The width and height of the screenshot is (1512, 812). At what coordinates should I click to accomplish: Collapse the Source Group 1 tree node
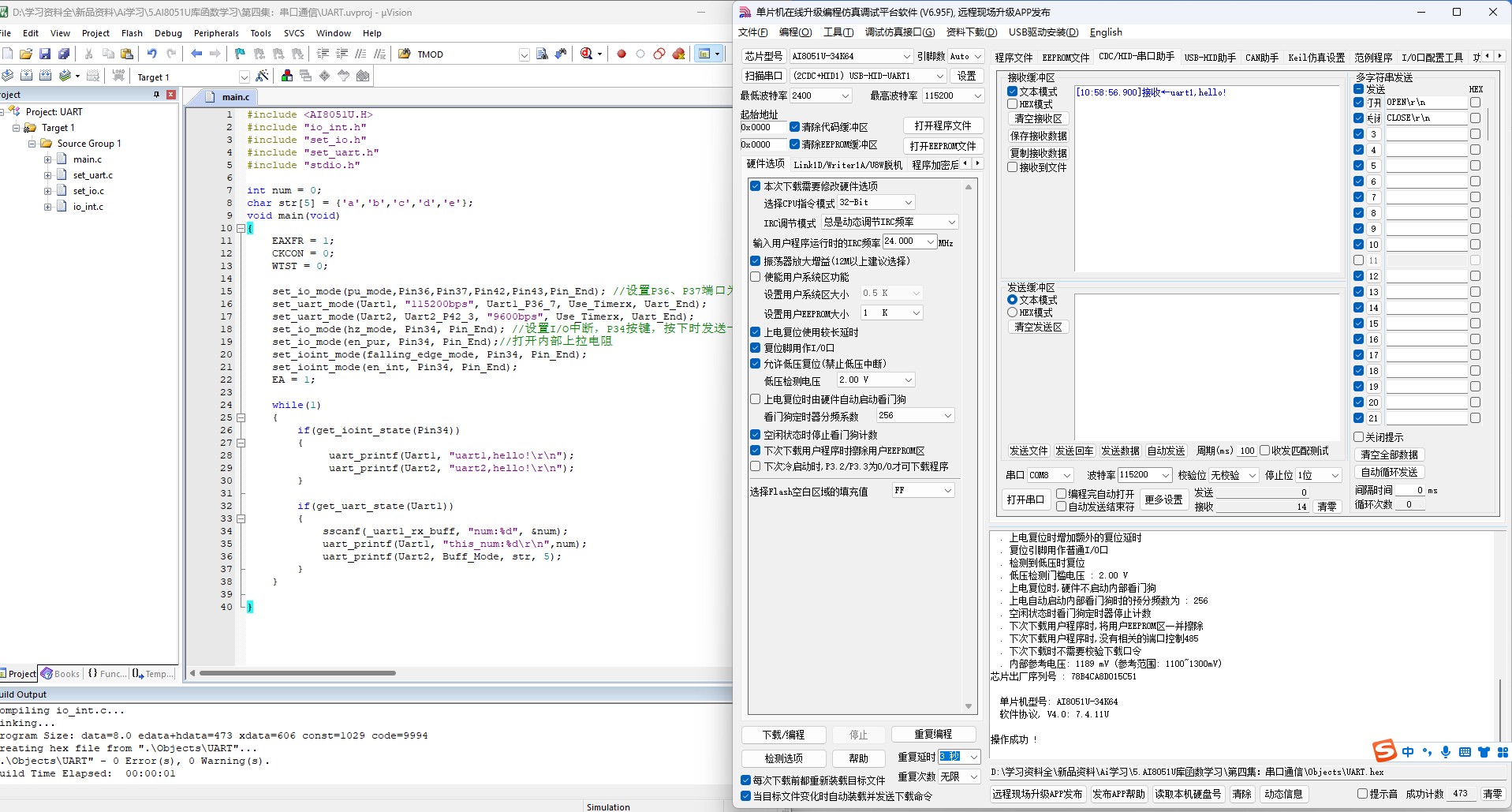tap(32, 144)
